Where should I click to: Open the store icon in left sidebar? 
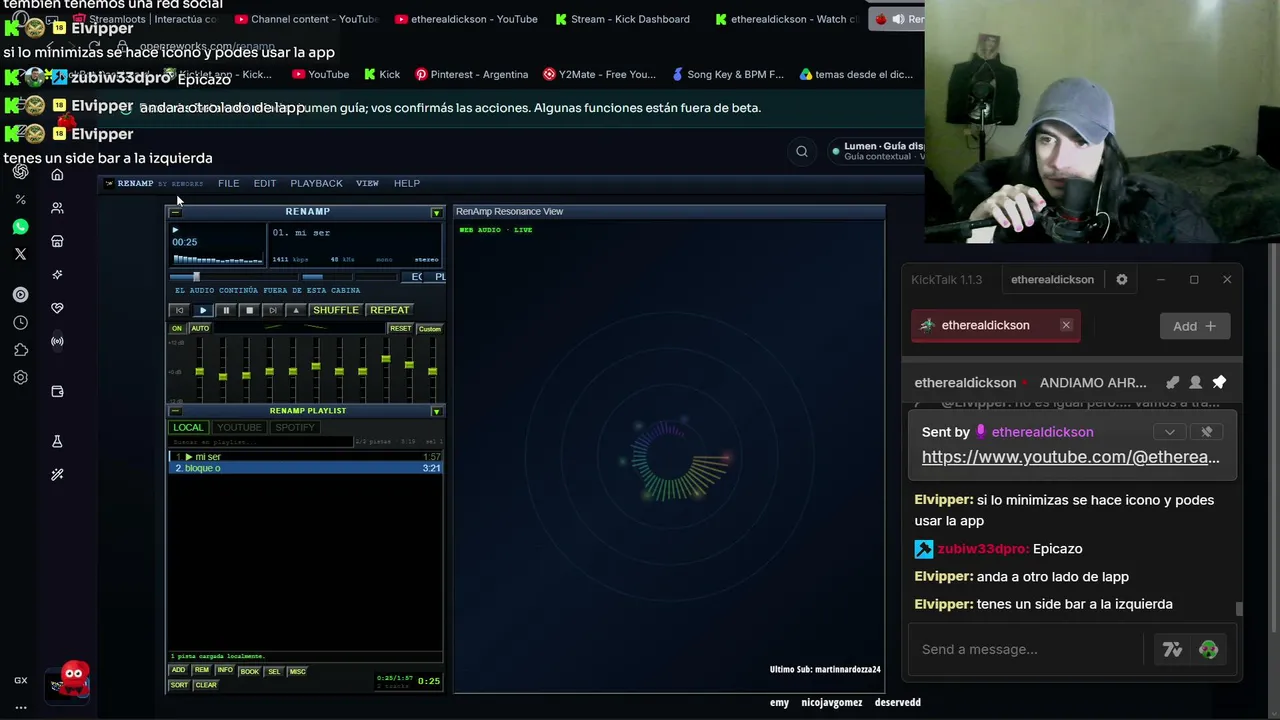57,241
